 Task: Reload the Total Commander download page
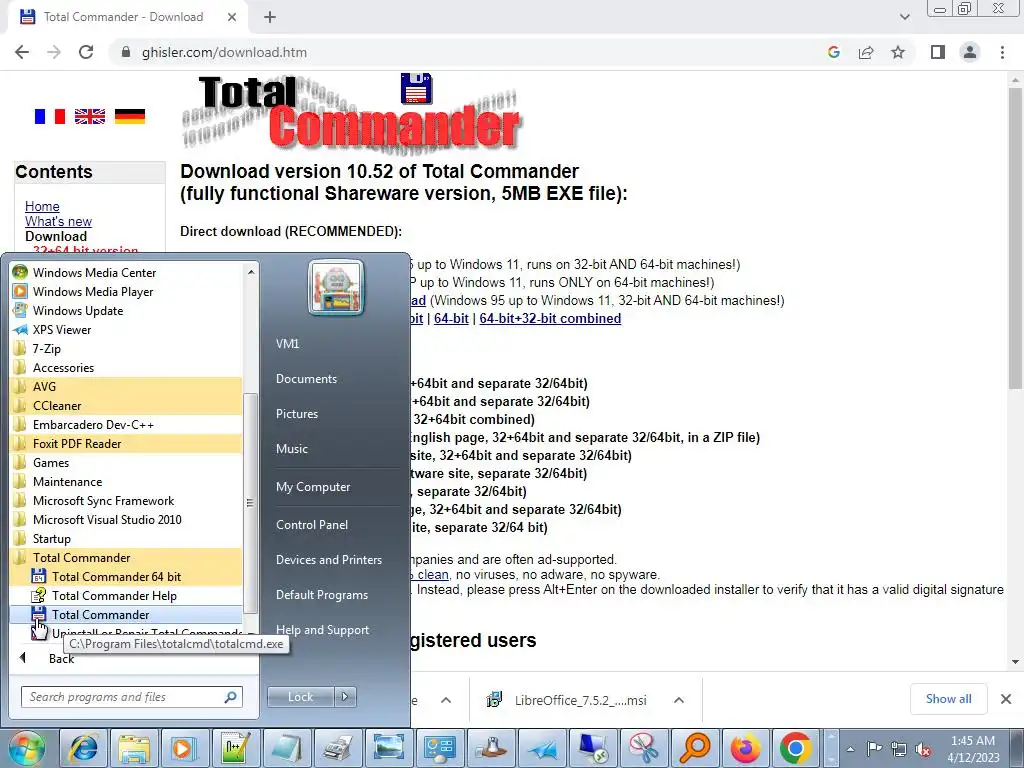pyautogui.click(x=86, y=52)
